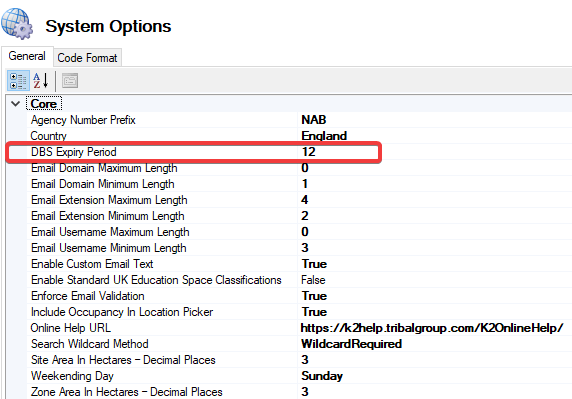
Task: Click the Country value England
Action: tap(324, 136)
